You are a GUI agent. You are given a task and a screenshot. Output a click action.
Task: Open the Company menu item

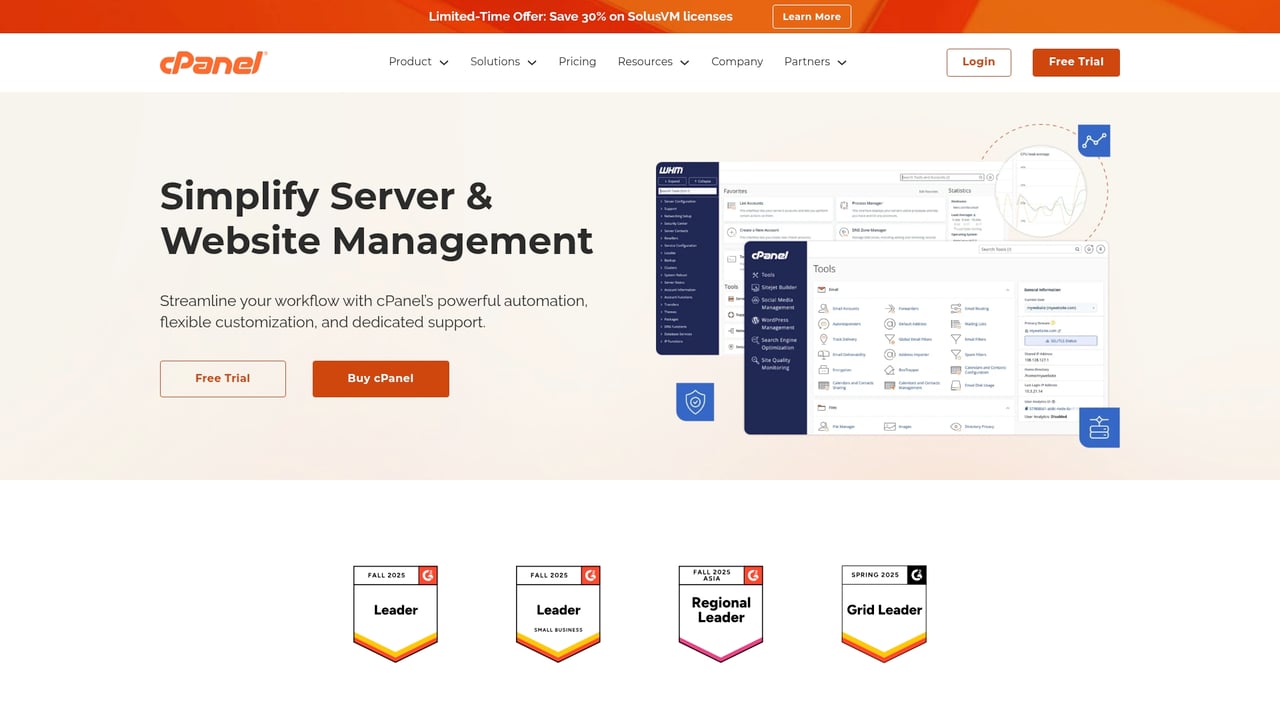point(737,61)
